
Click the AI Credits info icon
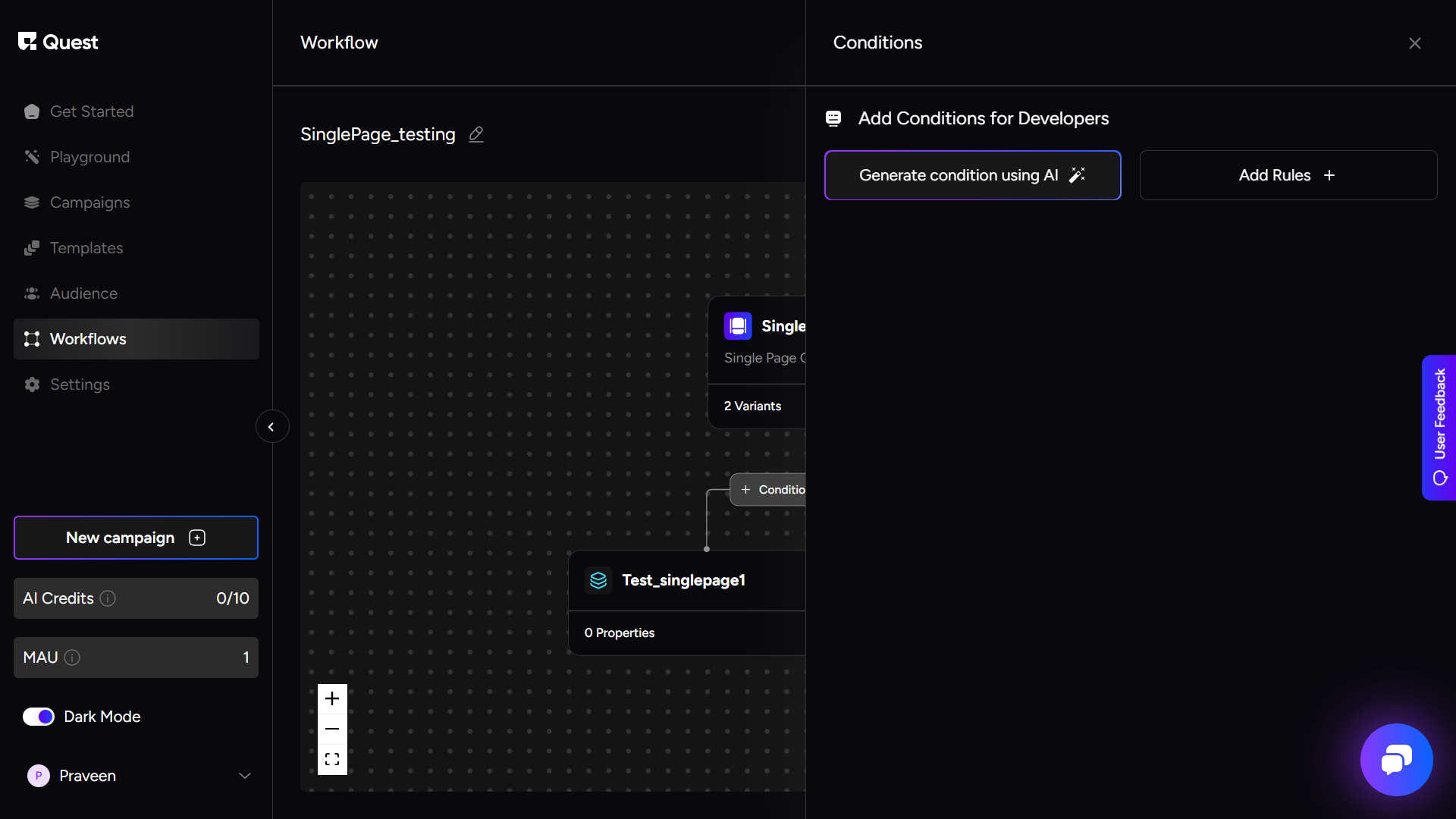(x=108, y=598)
